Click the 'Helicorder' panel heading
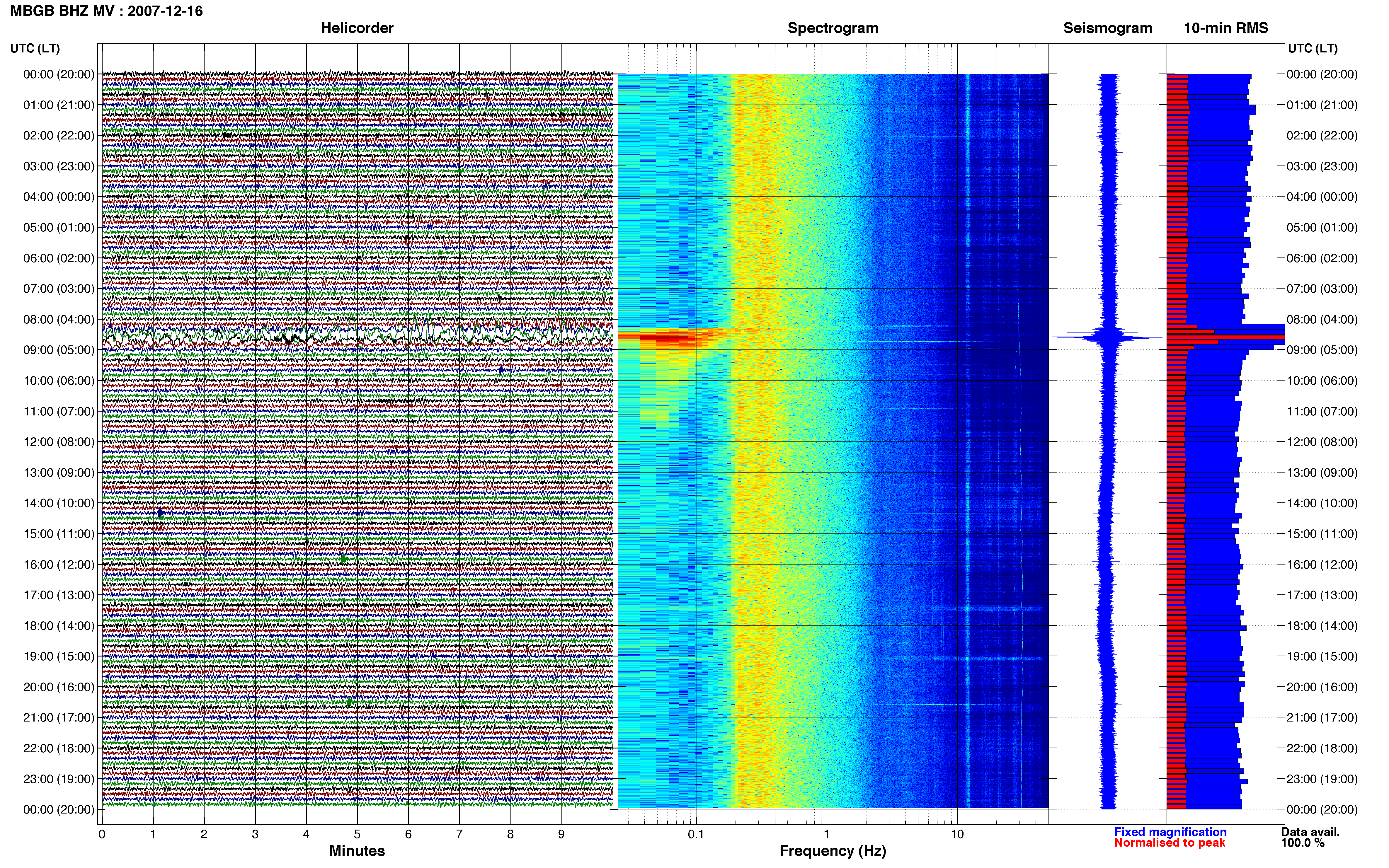The width and height of the screenshot is (1389, 868). pos(357,28)
